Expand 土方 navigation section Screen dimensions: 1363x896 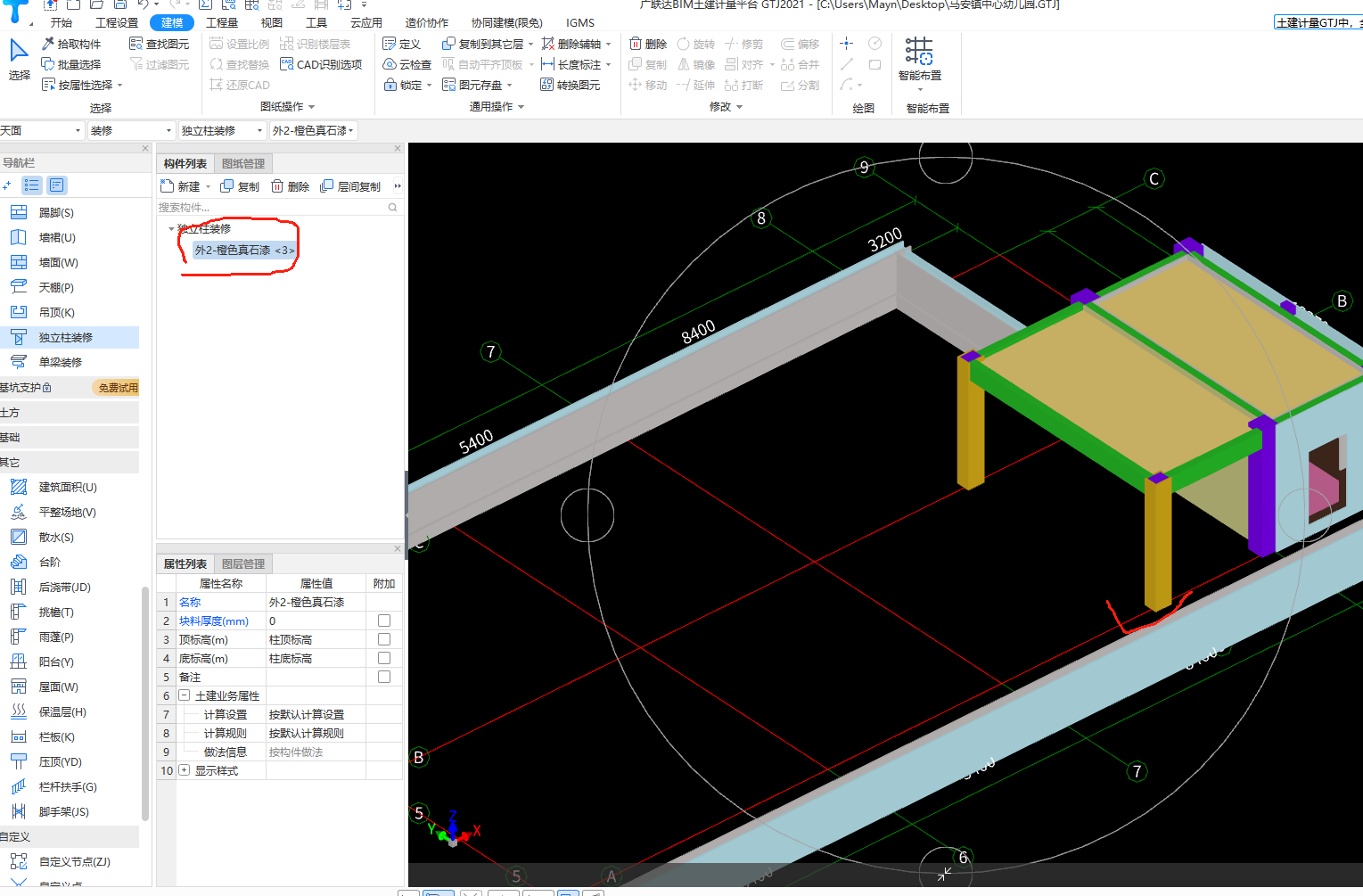coord(70,413)
